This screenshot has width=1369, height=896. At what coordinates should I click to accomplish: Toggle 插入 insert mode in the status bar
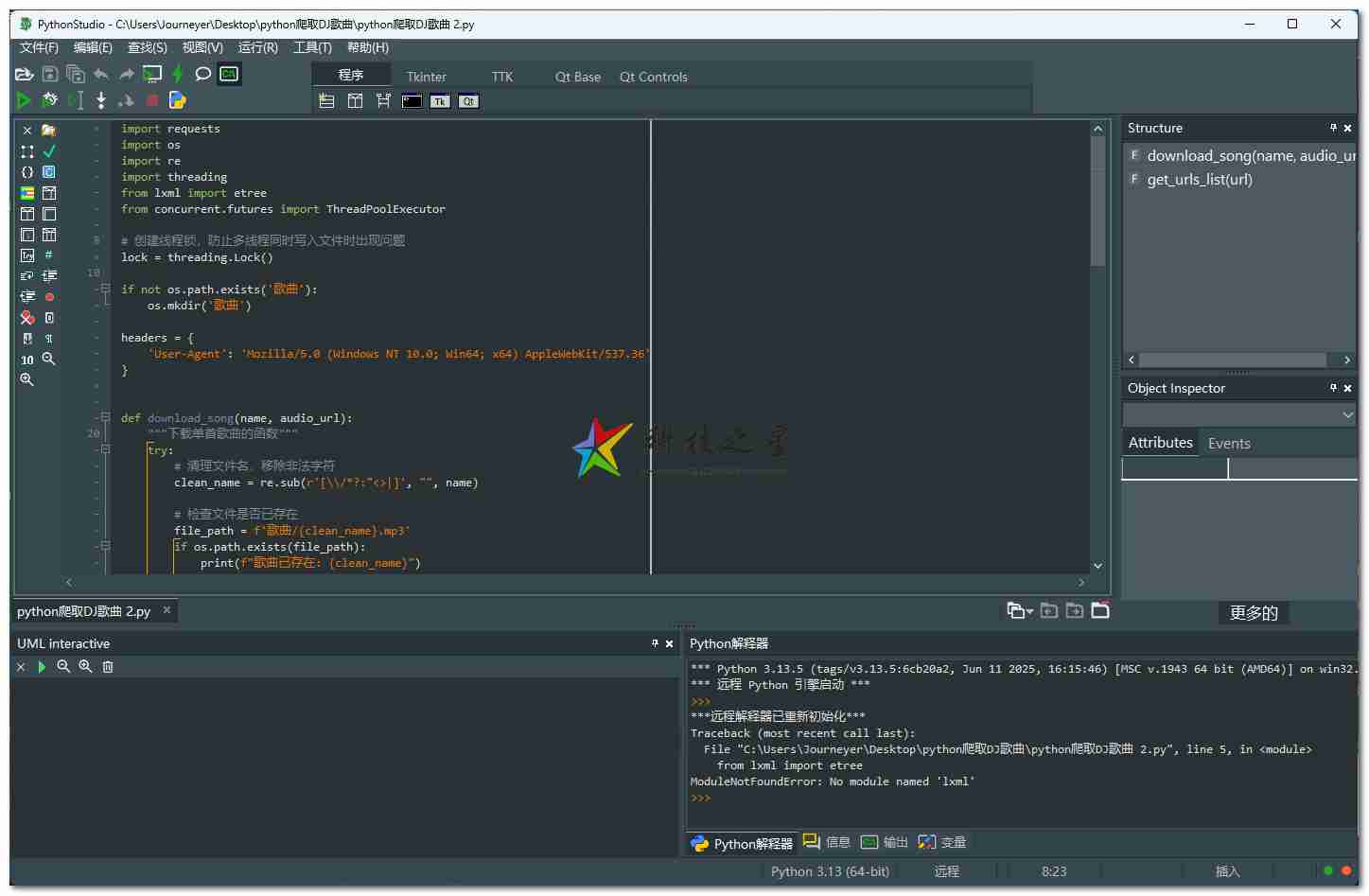tap(1227, 870)
